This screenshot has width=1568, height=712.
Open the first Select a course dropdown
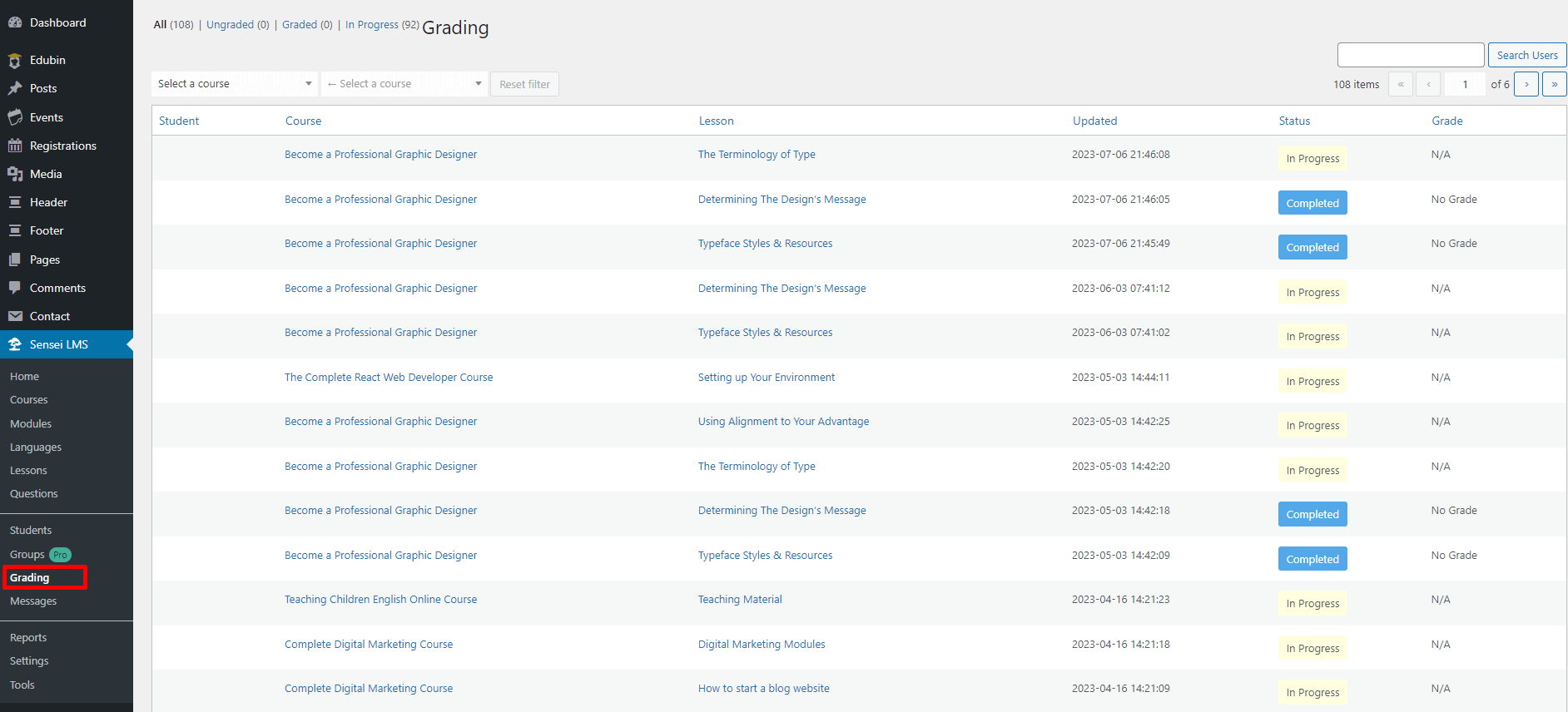pos(235,84)
